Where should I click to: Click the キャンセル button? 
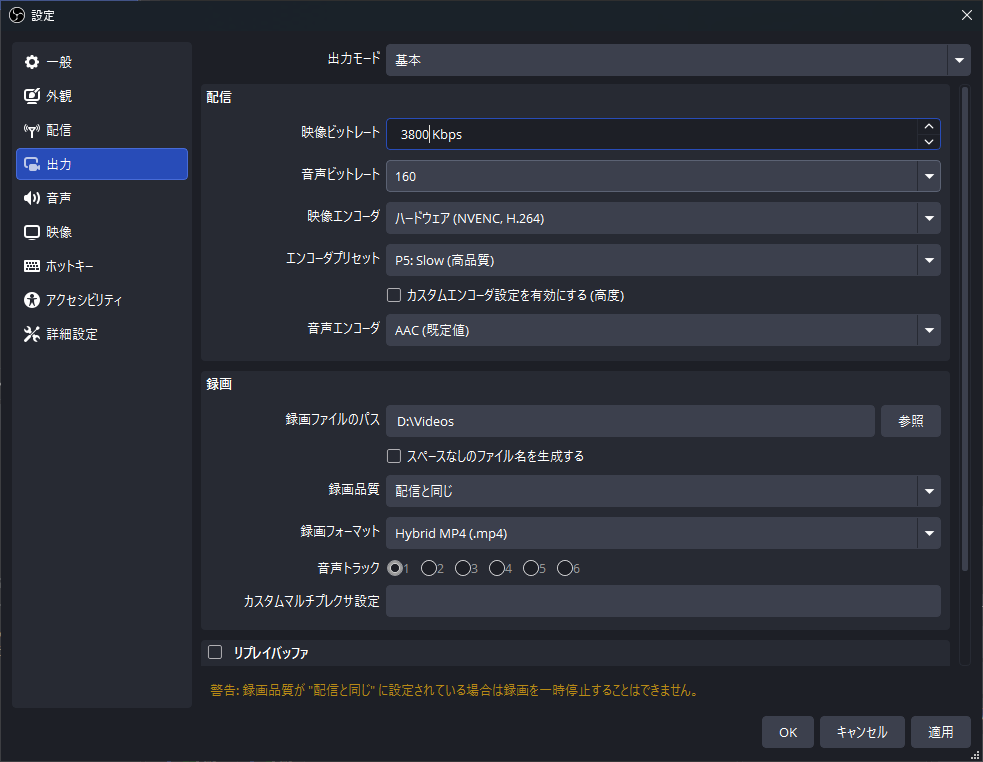[862, 732]
